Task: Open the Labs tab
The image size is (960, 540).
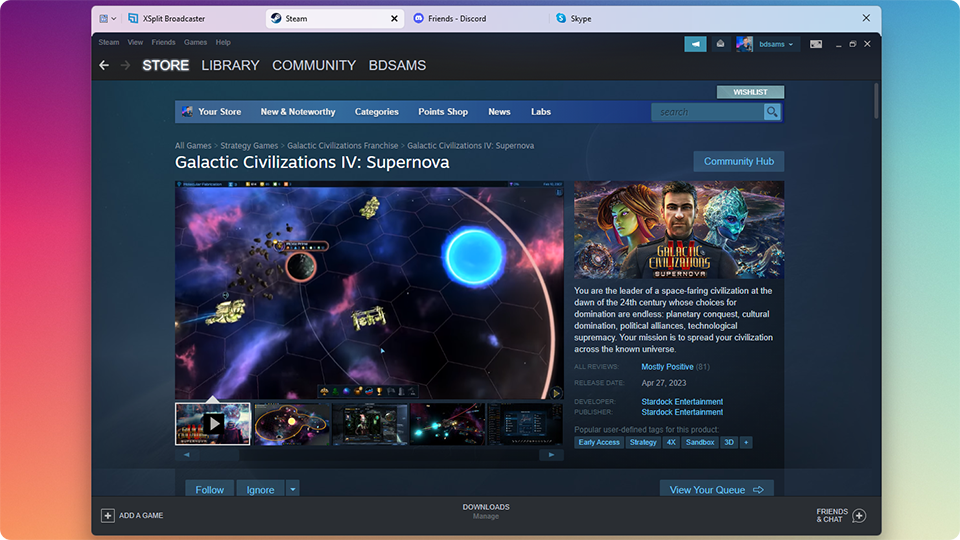Action: 541,111
